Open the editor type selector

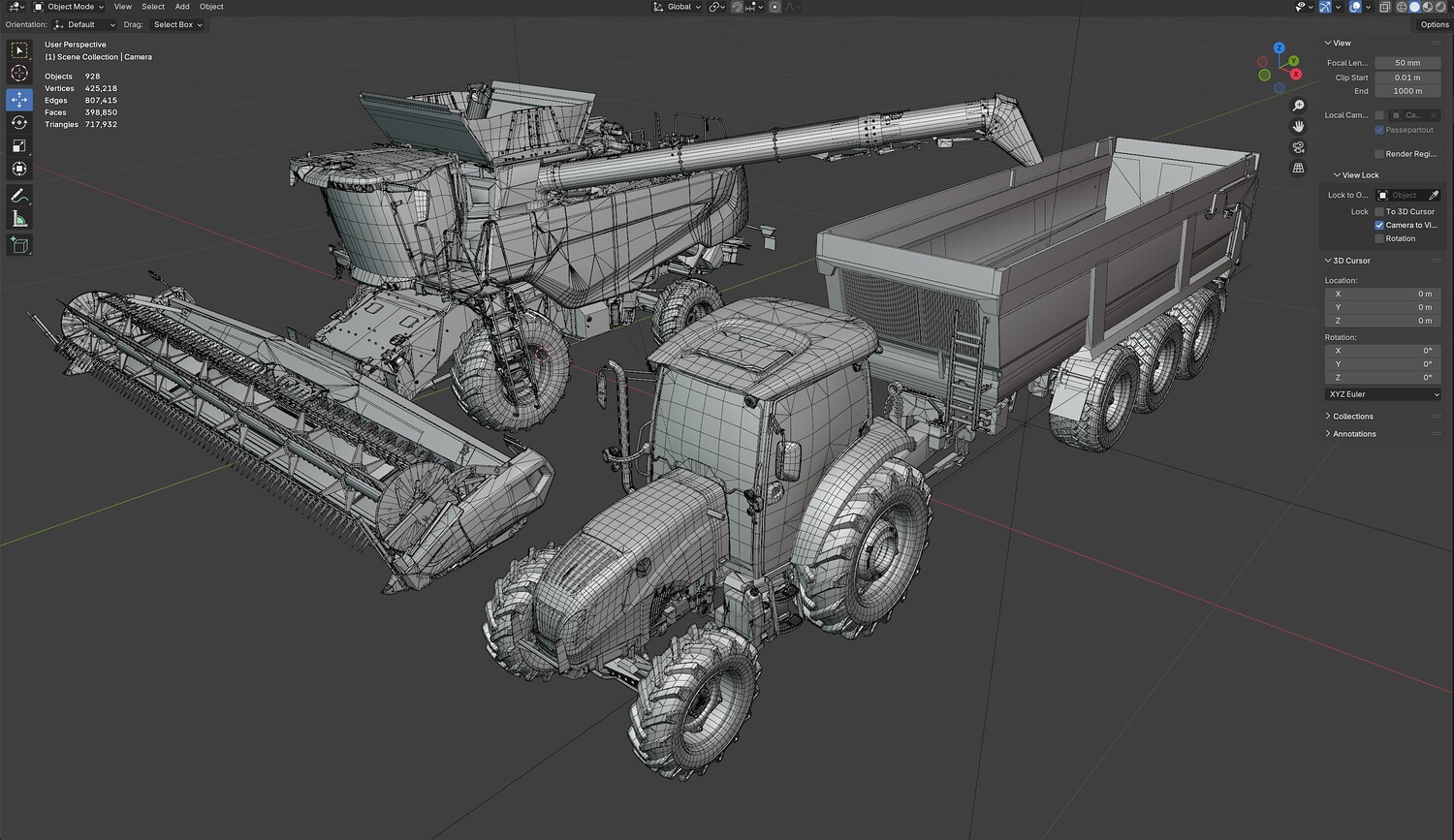pos(16,7)
